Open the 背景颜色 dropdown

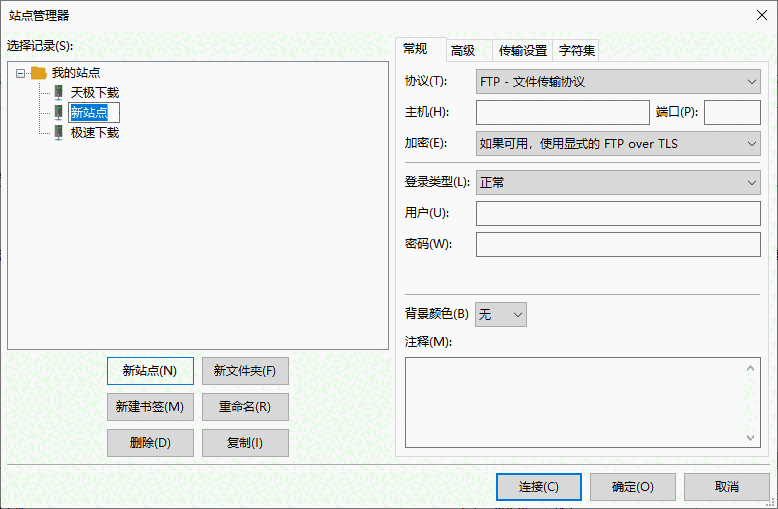(501, 315)
